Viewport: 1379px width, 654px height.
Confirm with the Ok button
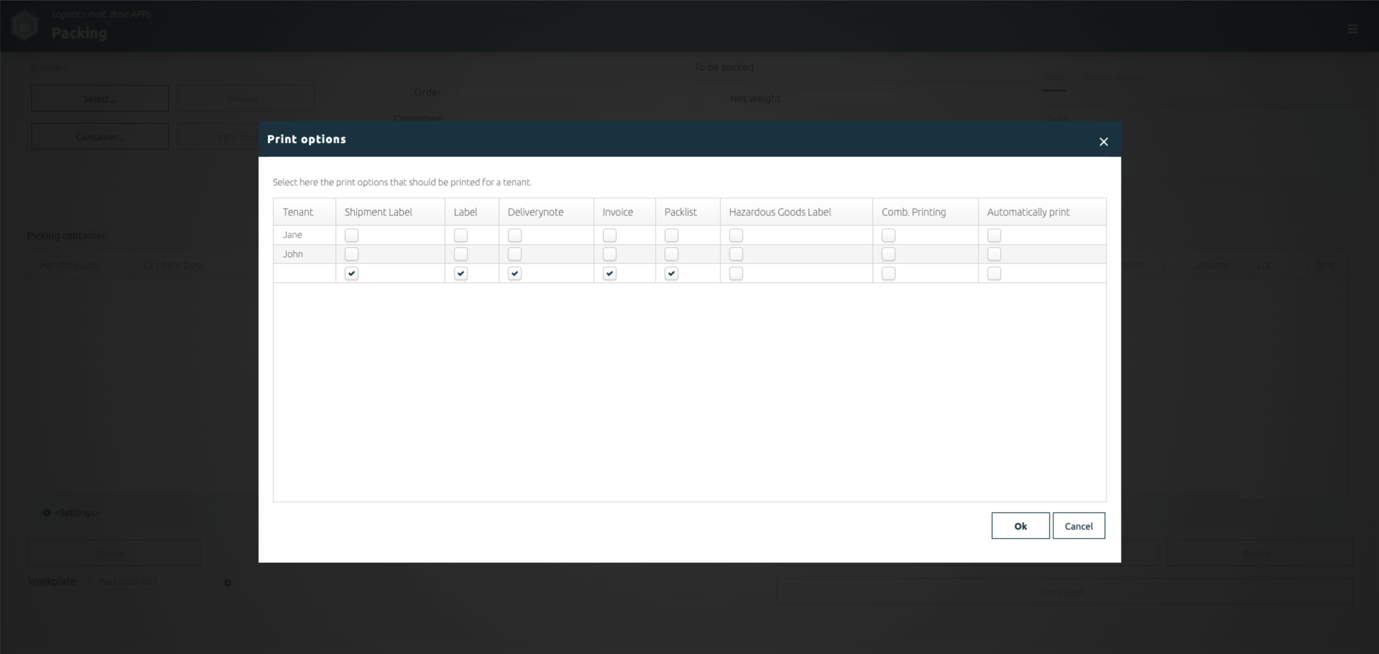[1020, 526]
